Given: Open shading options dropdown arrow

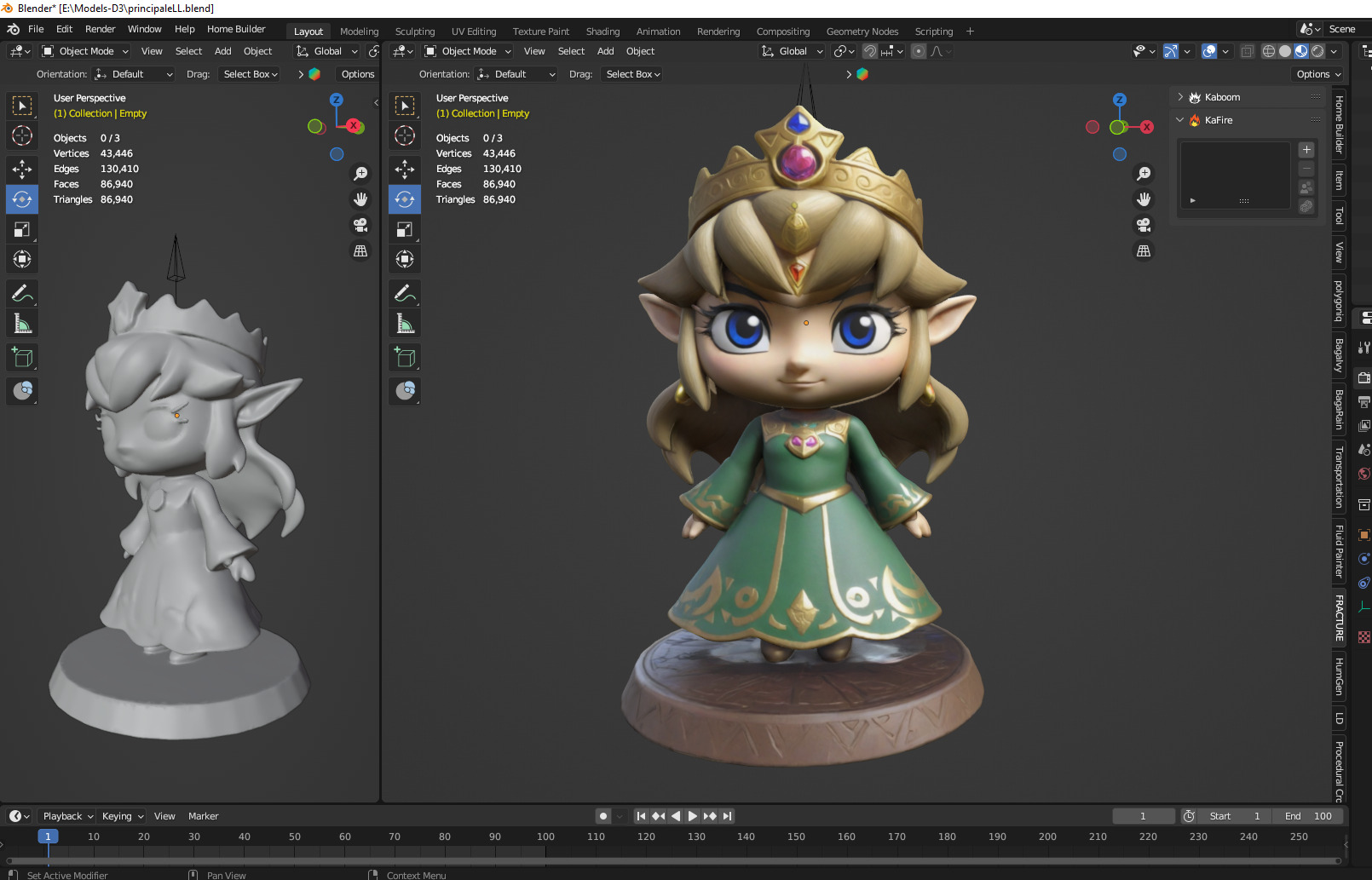Looking at the screenshot, I should [x=1334, y=51].
